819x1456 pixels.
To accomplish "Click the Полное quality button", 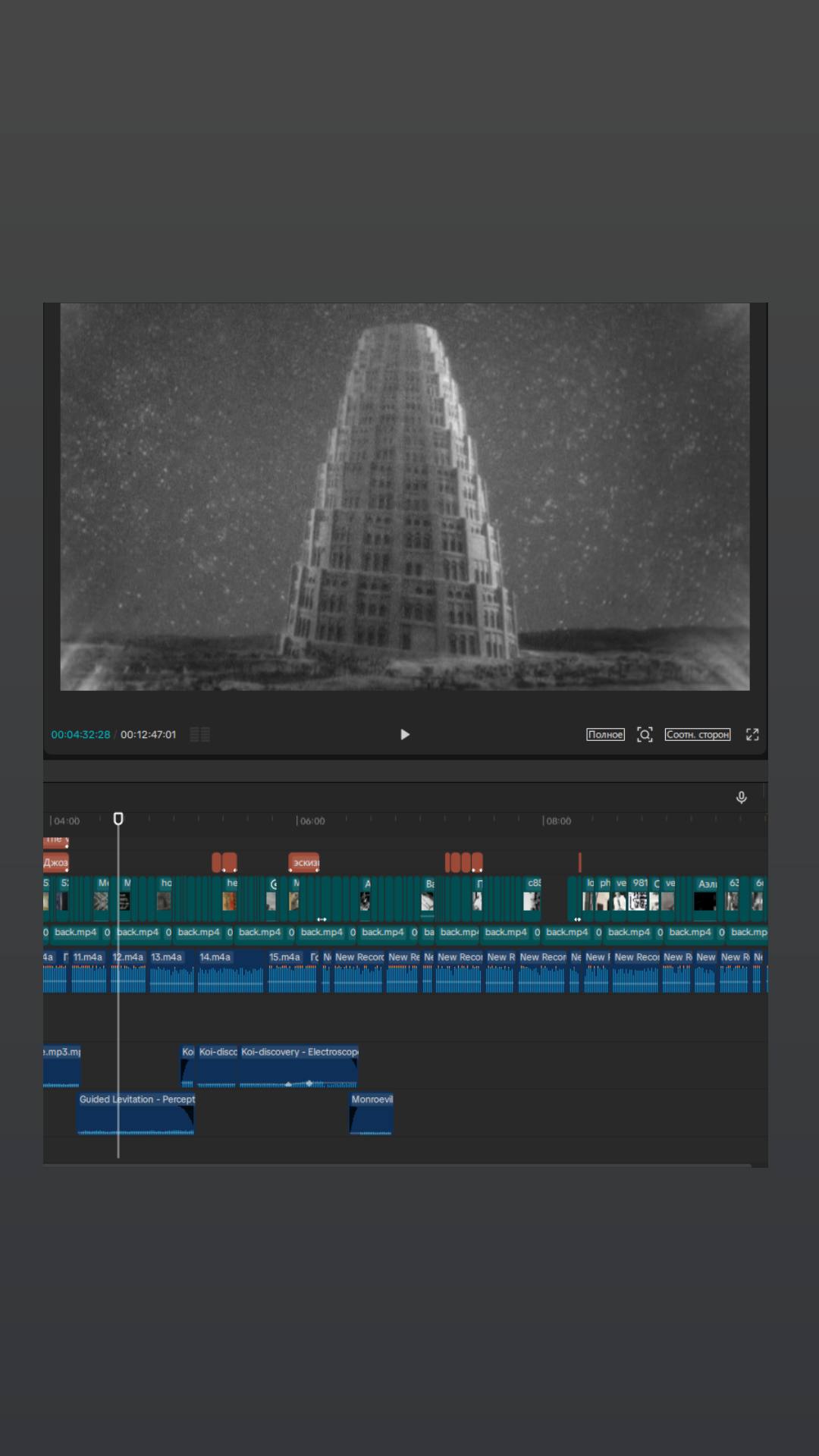I will coord(605,734).
